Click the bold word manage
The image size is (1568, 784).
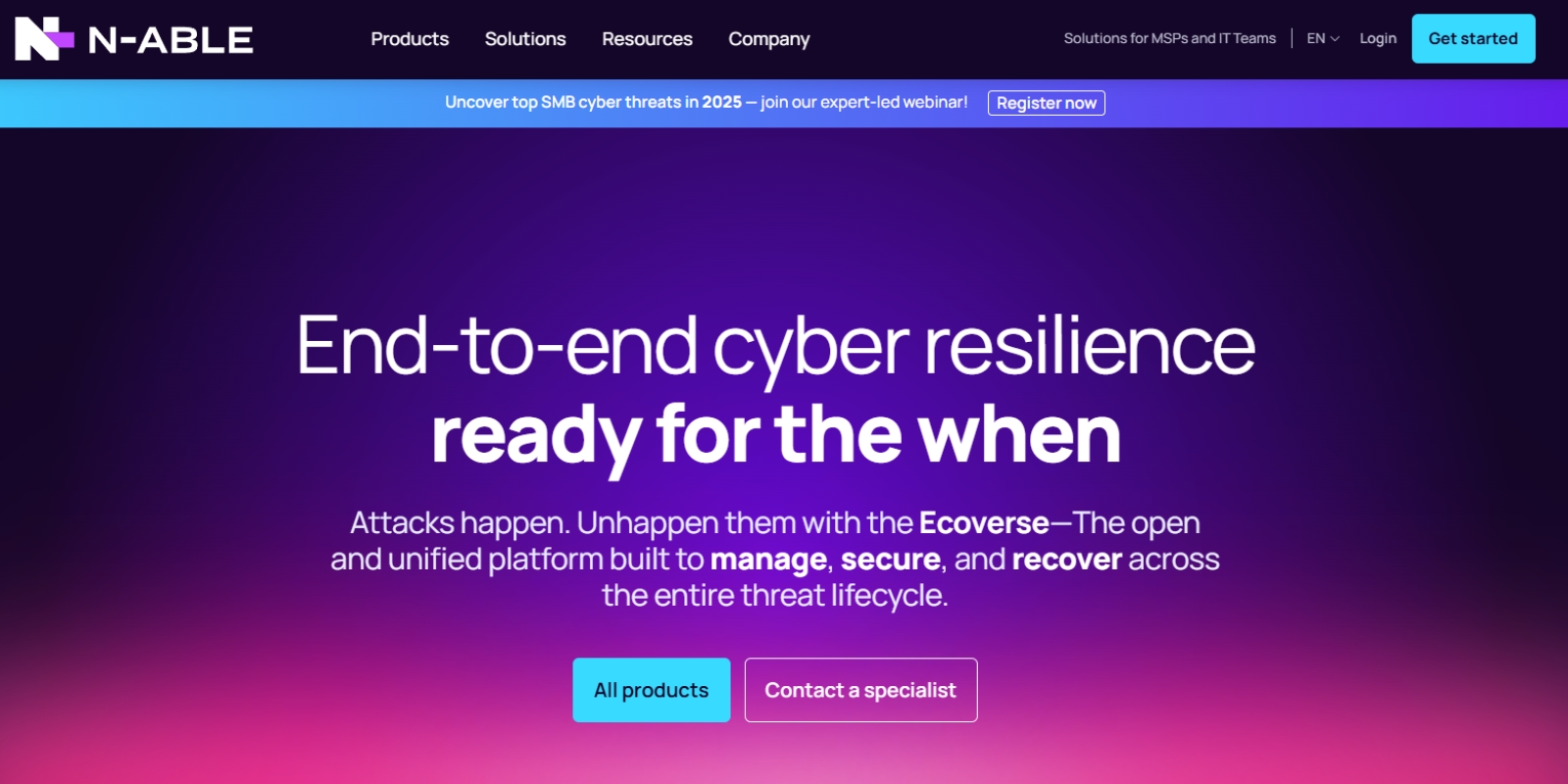coord(768,560)
